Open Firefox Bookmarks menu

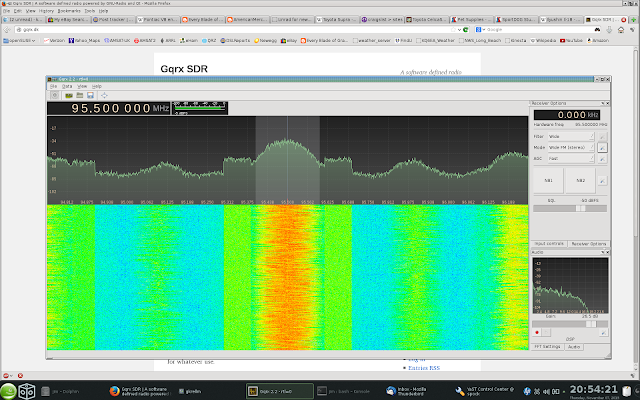coord(69,11)
